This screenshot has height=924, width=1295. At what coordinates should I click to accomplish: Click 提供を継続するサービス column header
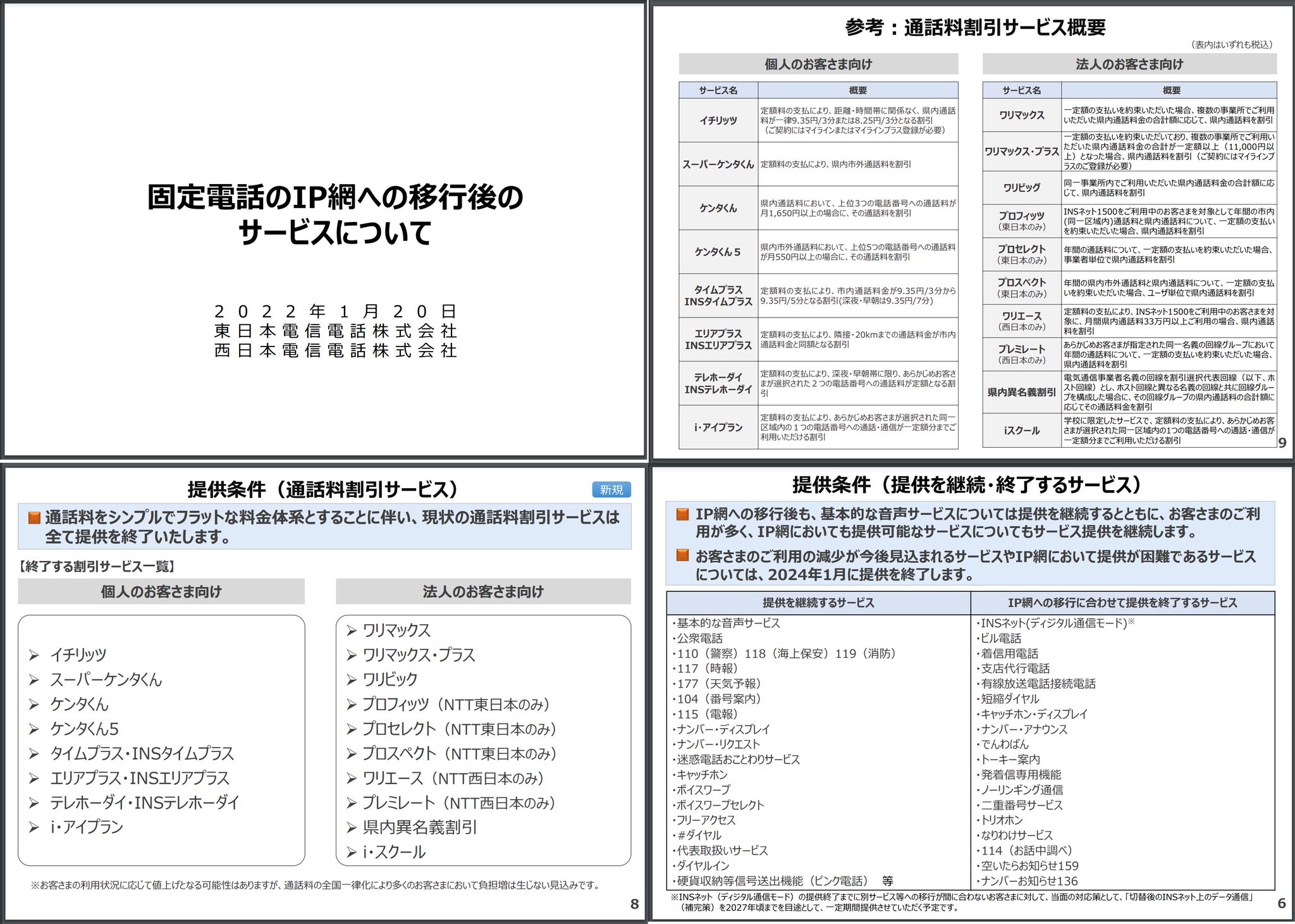(818, 603)
